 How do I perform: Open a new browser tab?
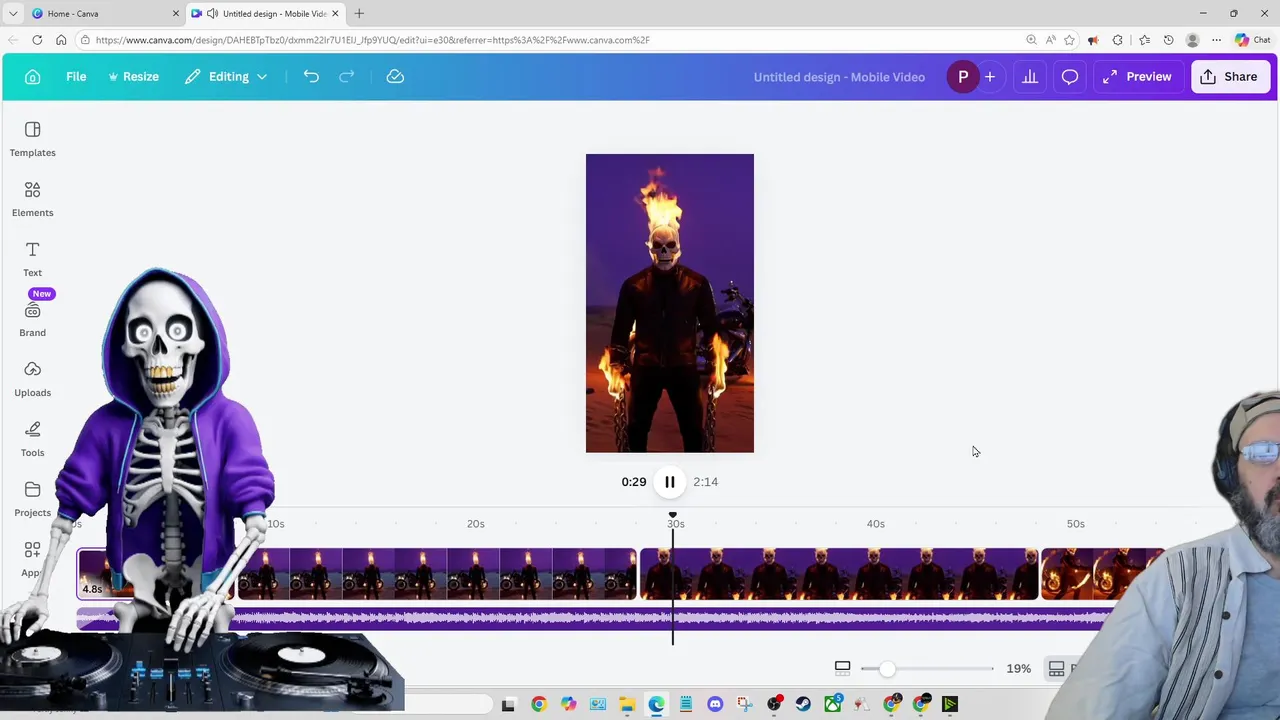pyautogui.click(x=359, y=13)
